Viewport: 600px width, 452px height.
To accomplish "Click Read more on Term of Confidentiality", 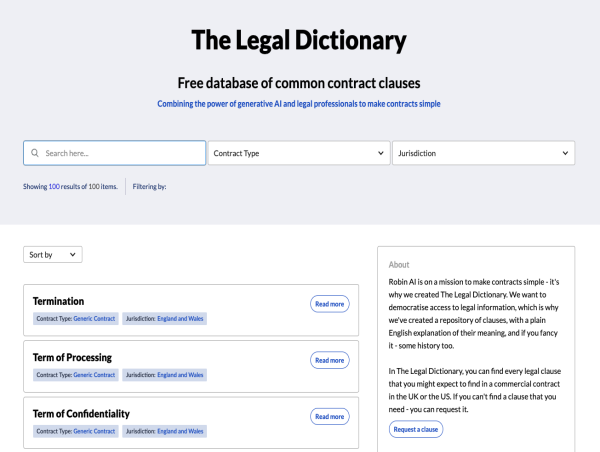I will click(329, 416).
